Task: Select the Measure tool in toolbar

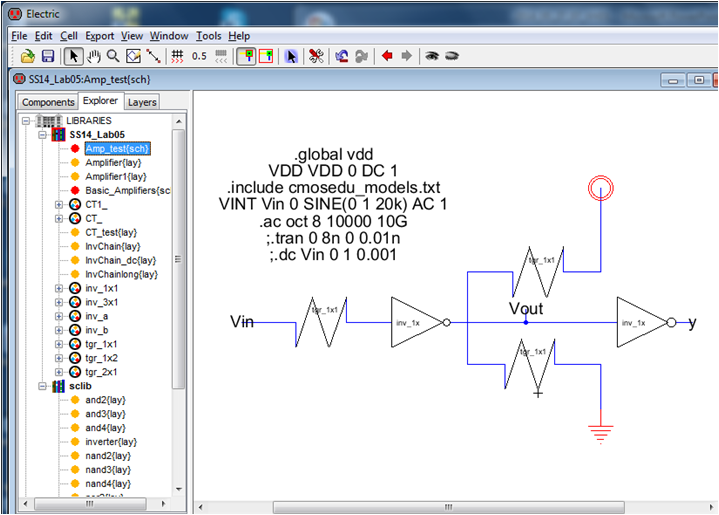Action: point(152,56)
